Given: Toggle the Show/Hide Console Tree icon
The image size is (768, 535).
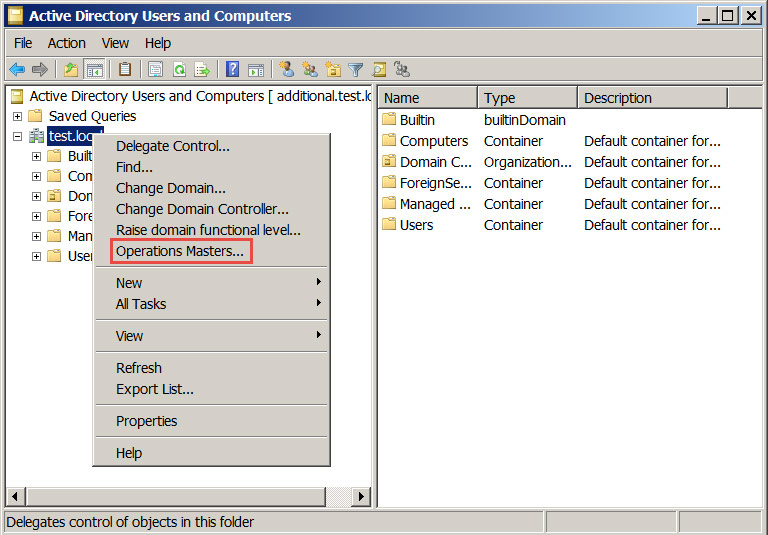Looking at the screenshot, I should [95, 69].
